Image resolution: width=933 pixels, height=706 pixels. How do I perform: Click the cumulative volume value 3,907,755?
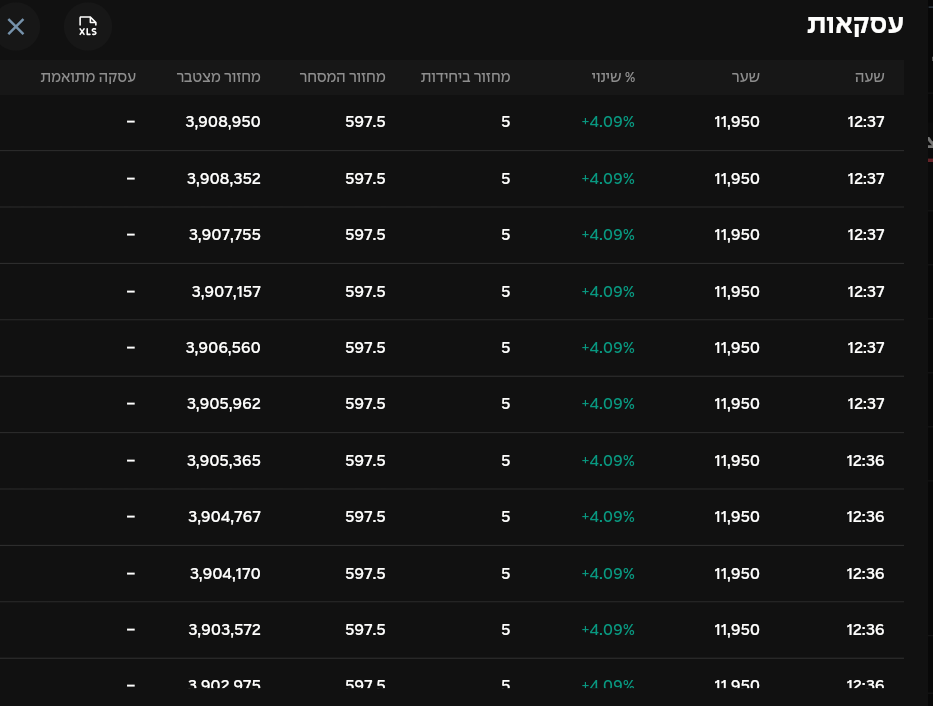[x=224, y=235]
